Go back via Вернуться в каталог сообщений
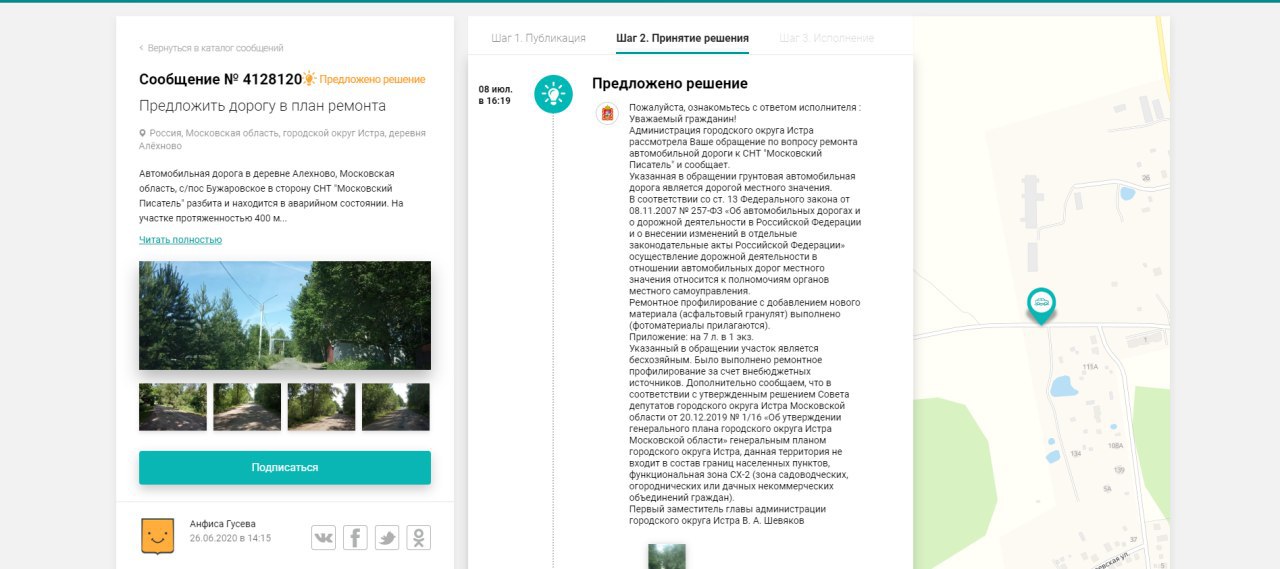The image size is (1280, 569). pos(215,48)
